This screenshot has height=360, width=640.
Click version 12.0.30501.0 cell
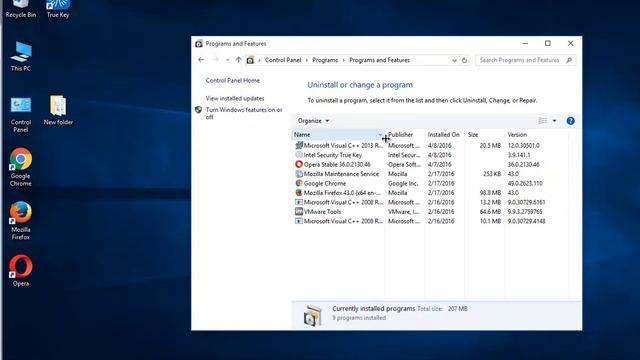[523, 145]
